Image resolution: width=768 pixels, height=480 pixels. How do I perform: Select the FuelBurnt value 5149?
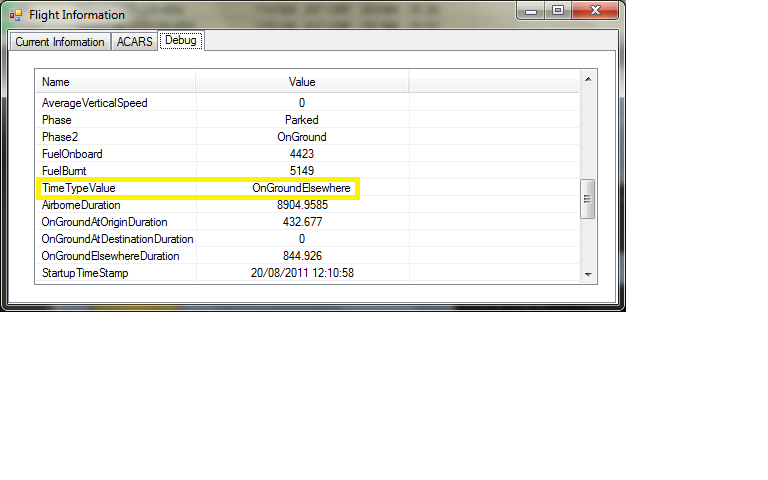[301, 171]
